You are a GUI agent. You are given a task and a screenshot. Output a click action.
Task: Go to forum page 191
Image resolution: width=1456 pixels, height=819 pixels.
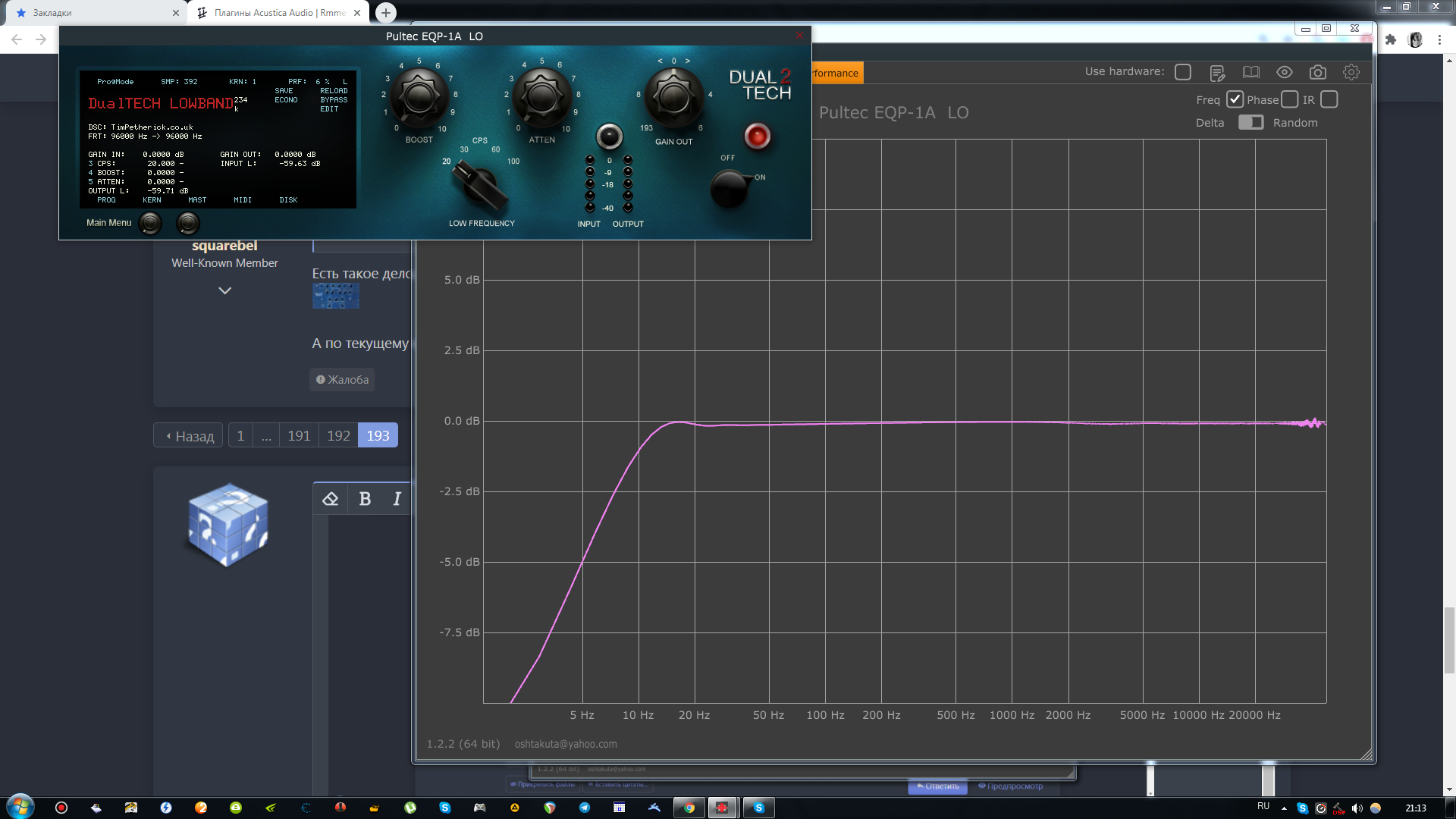(x=299, y=436)
